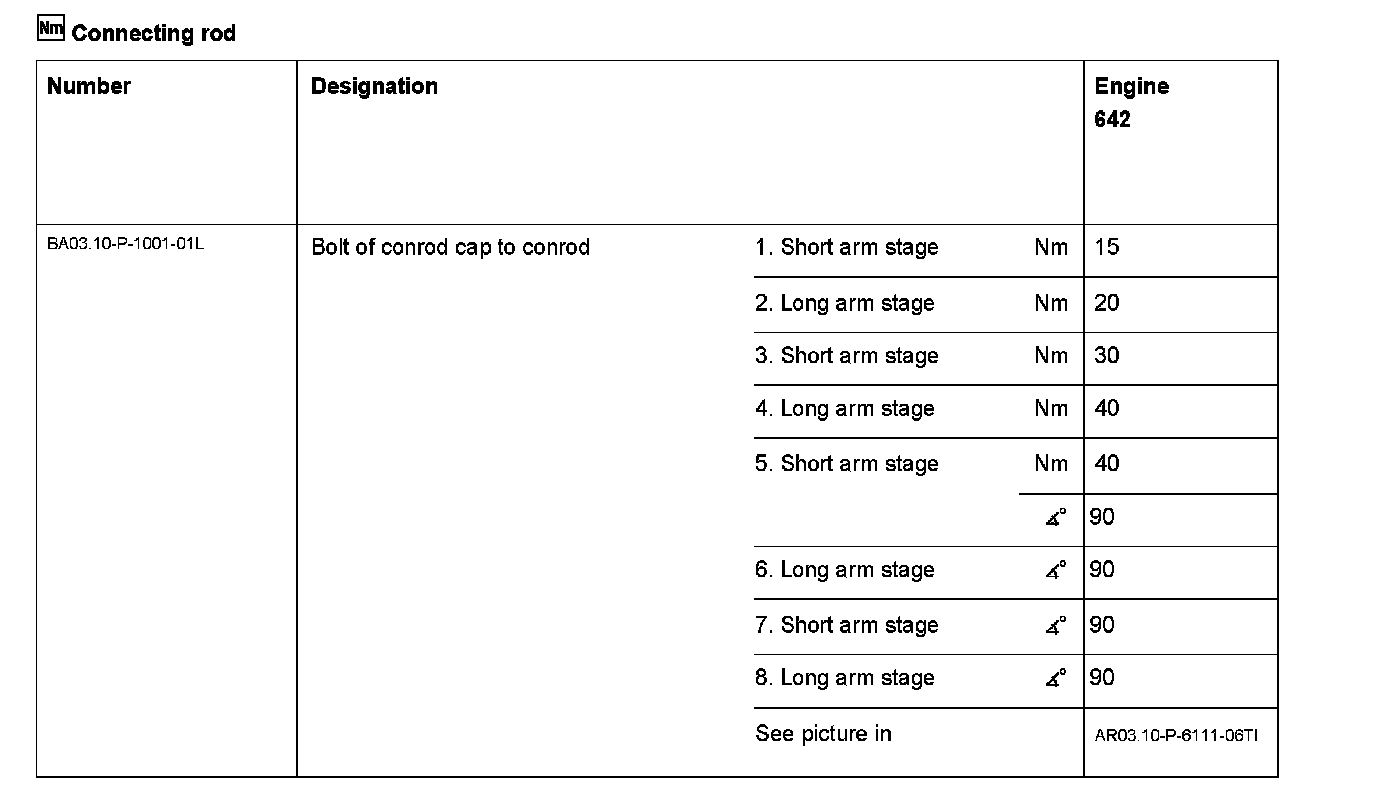The image size is (1376, 798).
Task: Click the value 20 for the second stage
Action: pyautogui.click(x=1106, y=303)
